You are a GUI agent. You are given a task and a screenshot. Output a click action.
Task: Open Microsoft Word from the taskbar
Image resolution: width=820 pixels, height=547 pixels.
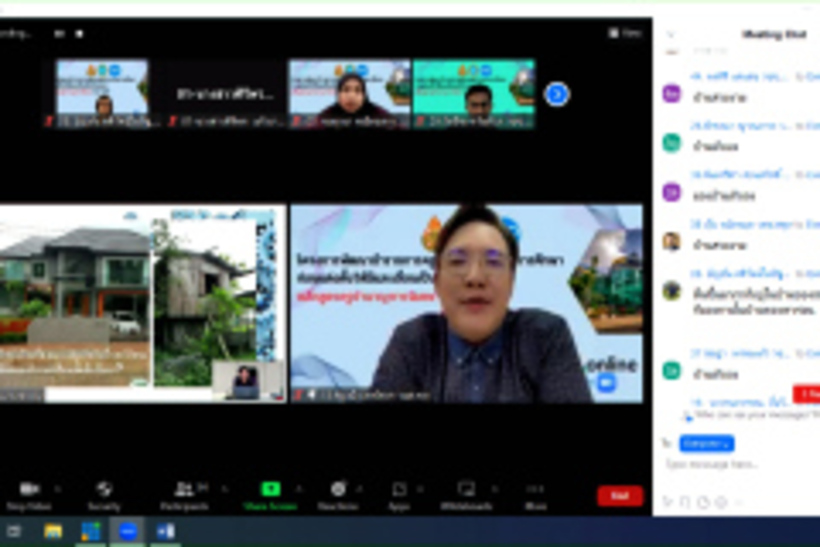166,532
